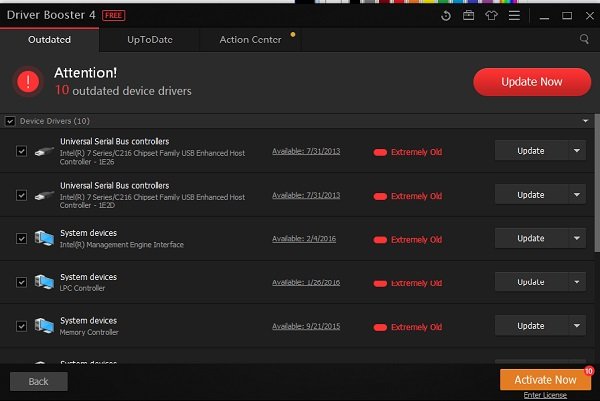Image resolution: width=600 pixels, height=401 pixels.
Task: Uncheck the Memory Controller checkbox
Action: pos(21,326)
